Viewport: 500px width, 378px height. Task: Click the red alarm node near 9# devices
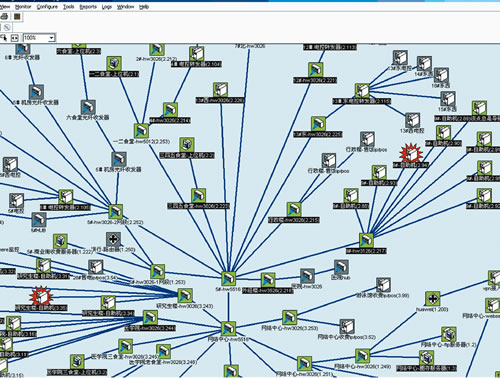411,154
